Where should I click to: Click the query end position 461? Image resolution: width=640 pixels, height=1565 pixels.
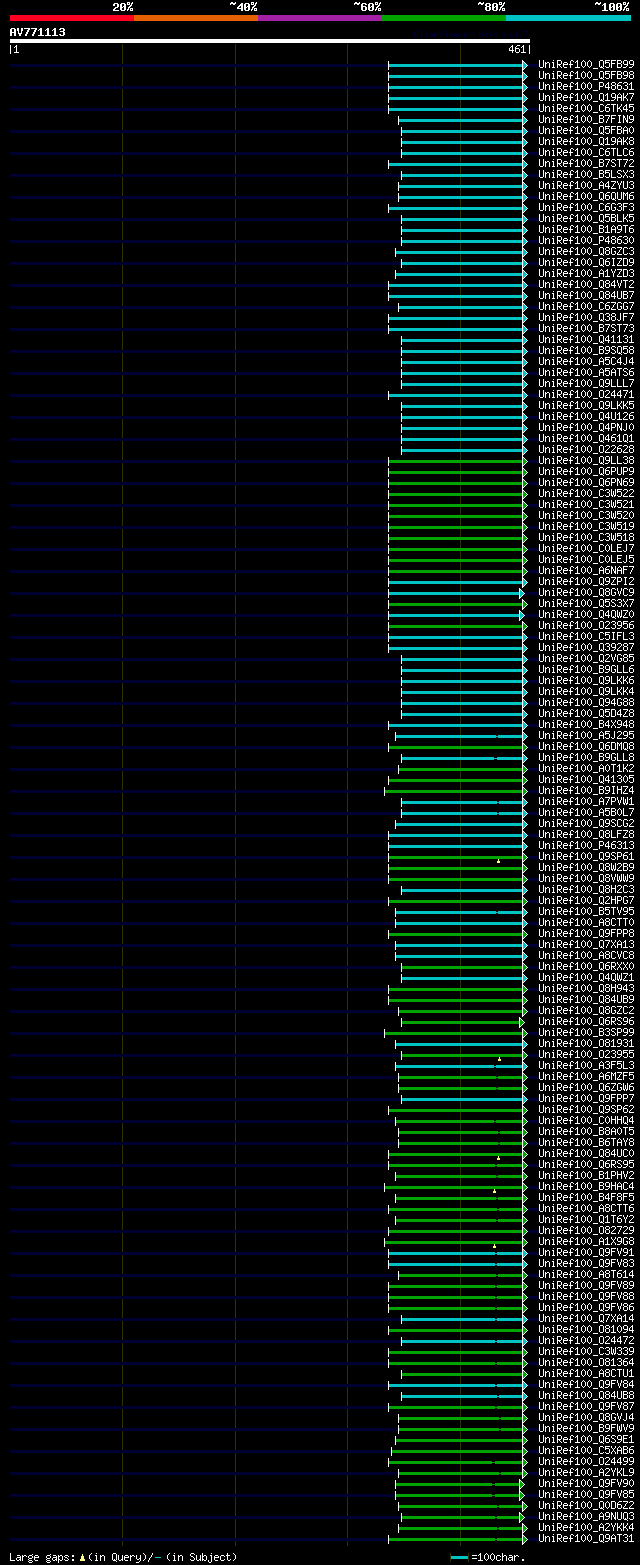pyautogui.click(x=517, y=49)
